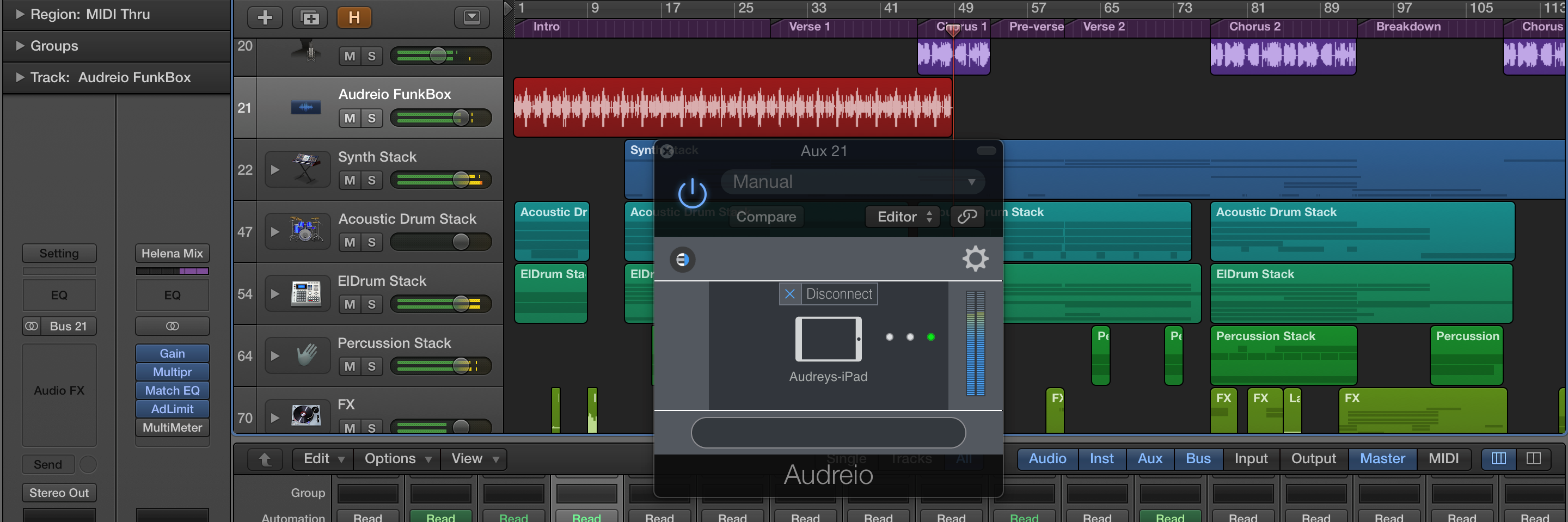Viewport: 1568px width, 522px height.
Task: Expand the Track: Audreio FunkBox inspector section
Action: click(x=20, y=77)
